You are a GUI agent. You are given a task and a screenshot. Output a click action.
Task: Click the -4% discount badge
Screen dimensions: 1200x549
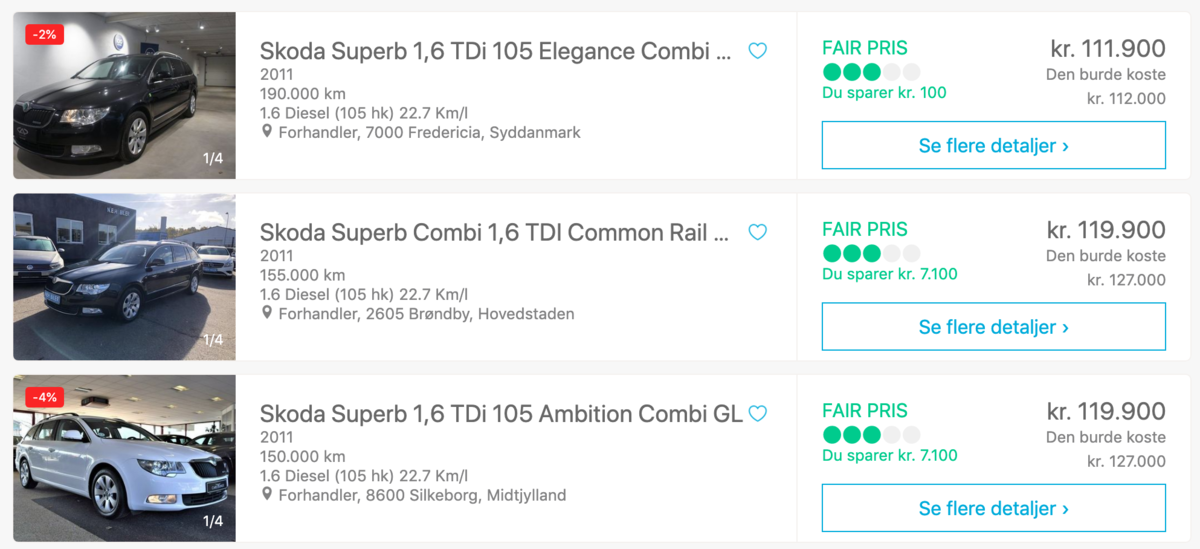coord(45,397)
